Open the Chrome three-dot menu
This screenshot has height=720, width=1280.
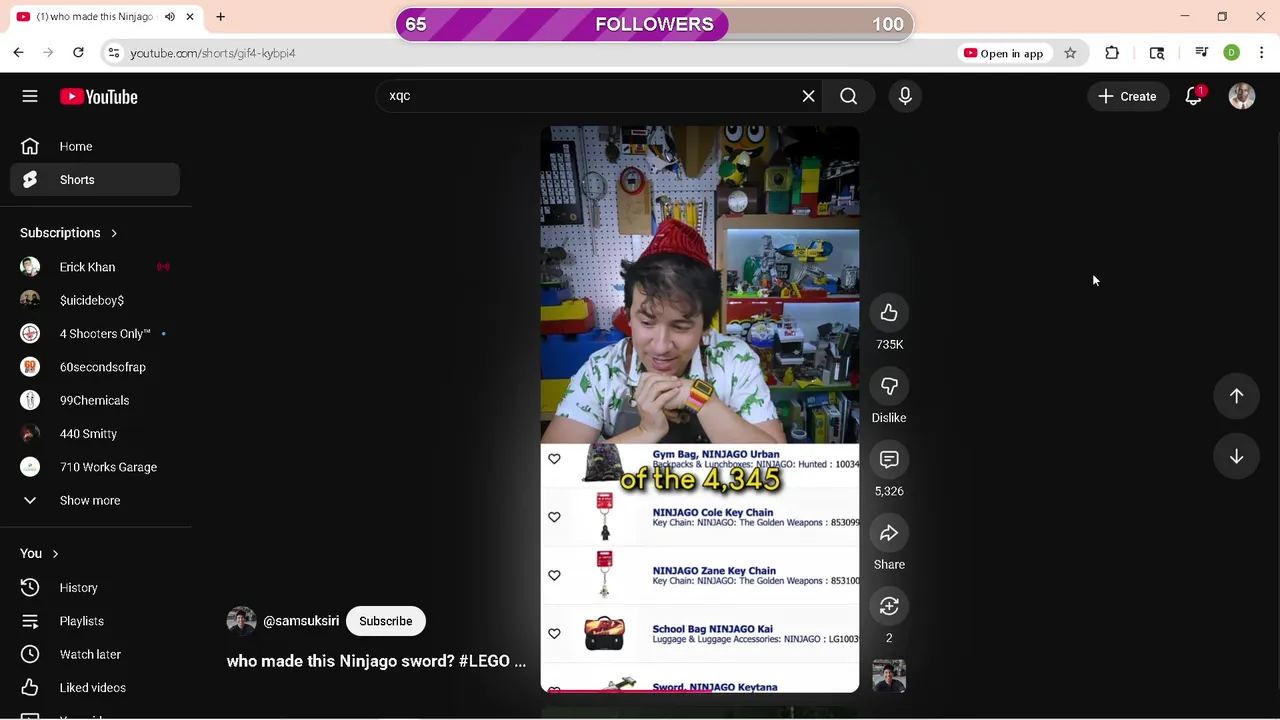pyautogui.click(x=1262, y=53)
